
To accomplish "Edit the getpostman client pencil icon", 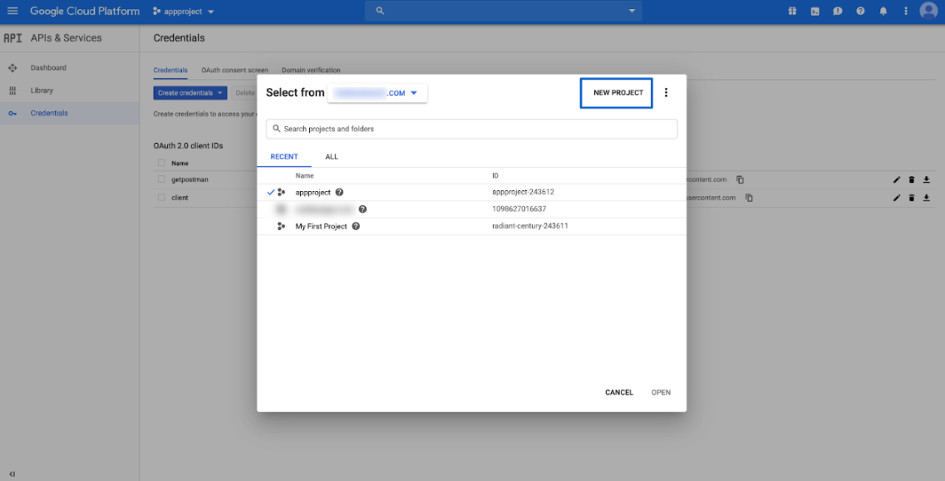I will [896, 180].
